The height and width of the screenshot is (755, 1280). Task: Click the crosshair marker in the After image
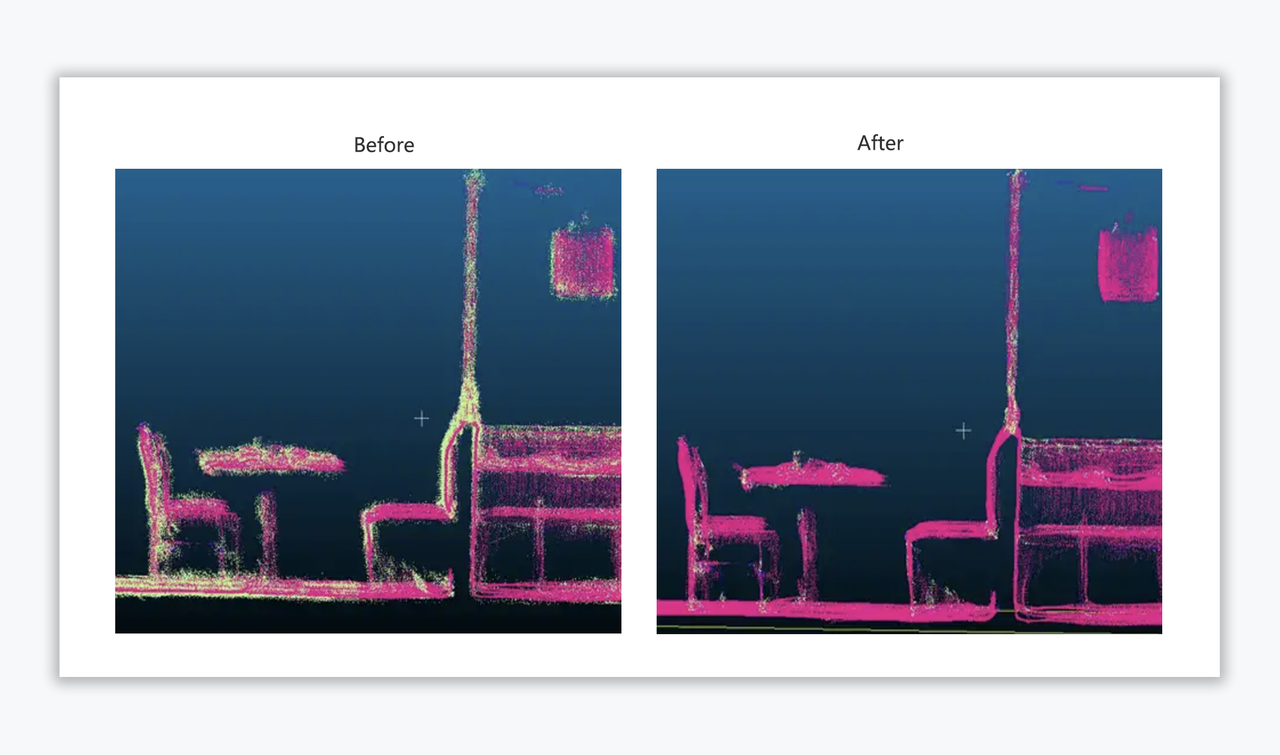pyautogui.click(x=963, y=430)
